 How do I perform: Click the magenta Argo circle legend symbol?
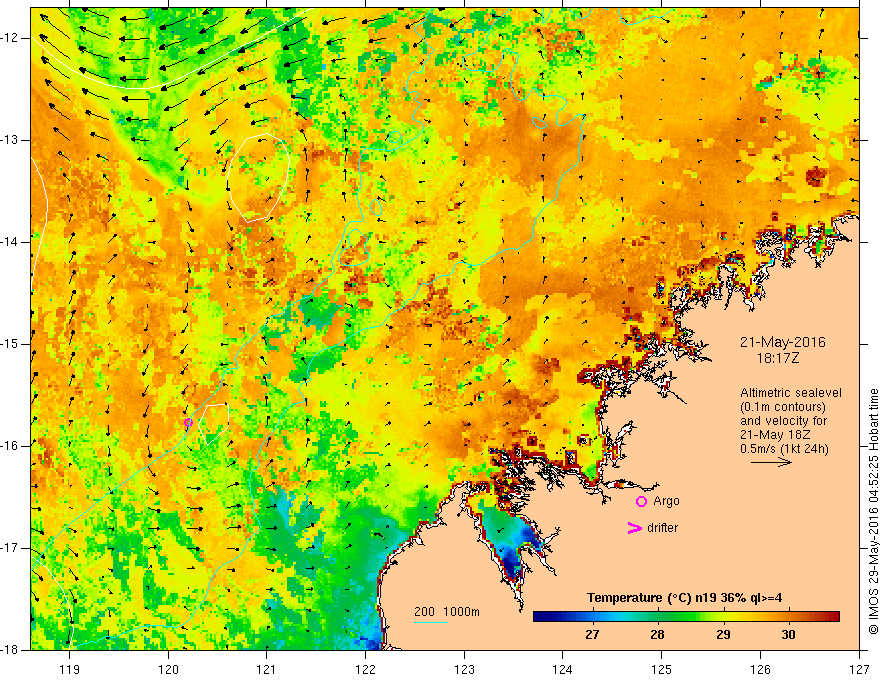click(x=641, y=502)
